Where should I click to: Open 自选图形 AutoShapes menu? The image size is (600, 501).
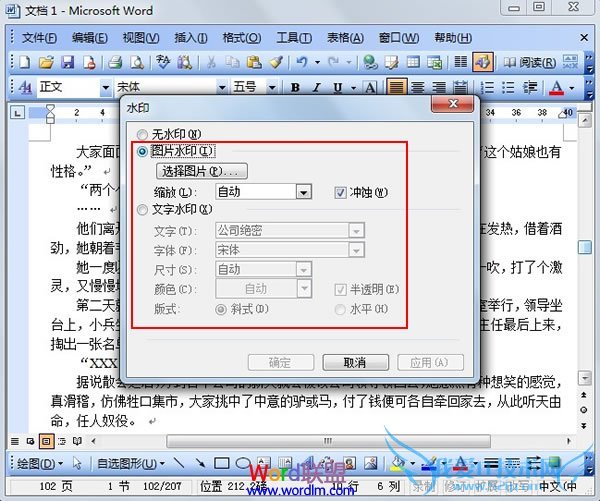pyautogui.click(x=131, y=463)
